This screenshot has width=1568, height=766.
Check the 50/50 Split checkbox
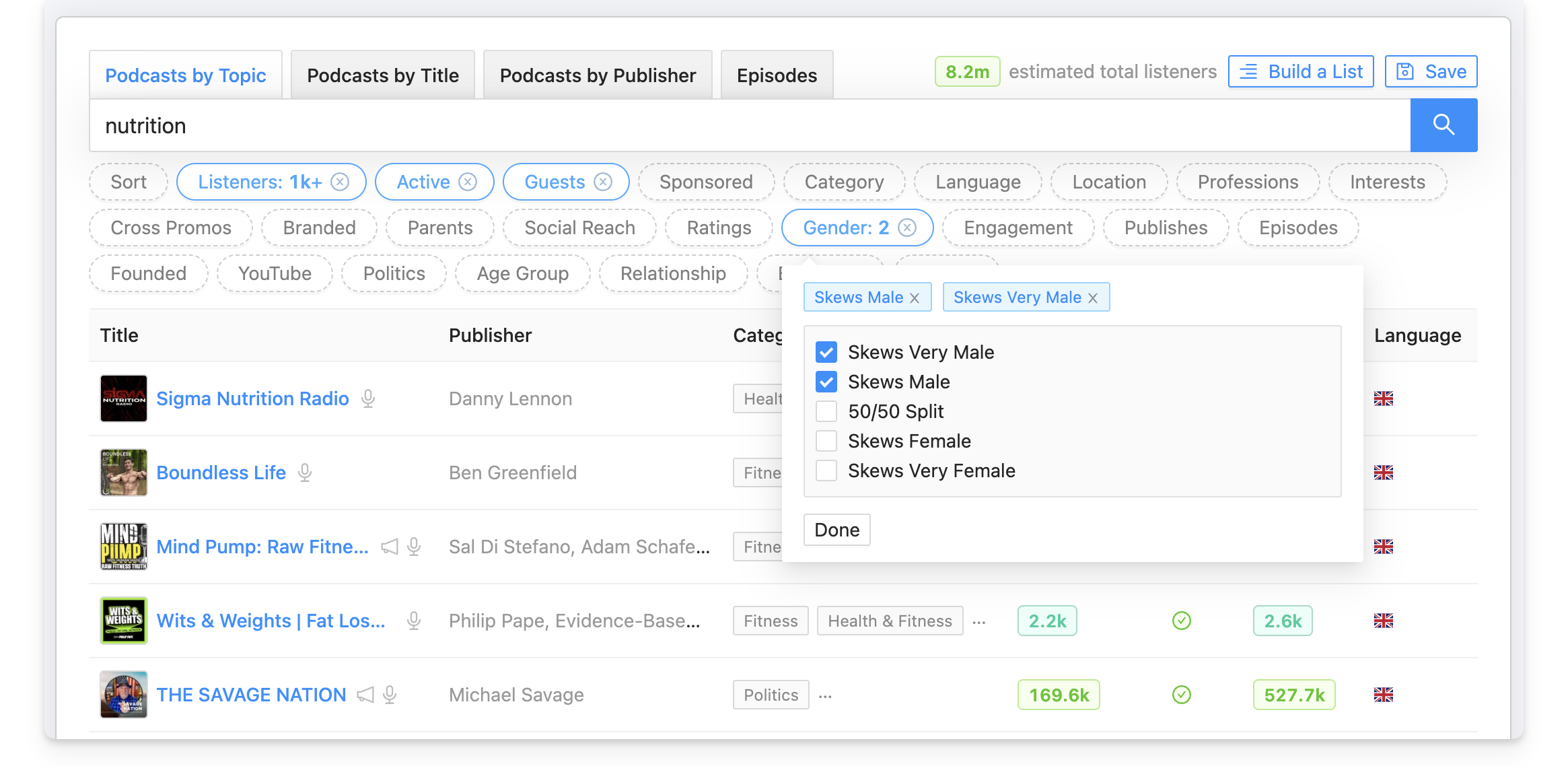pos(826,411)
